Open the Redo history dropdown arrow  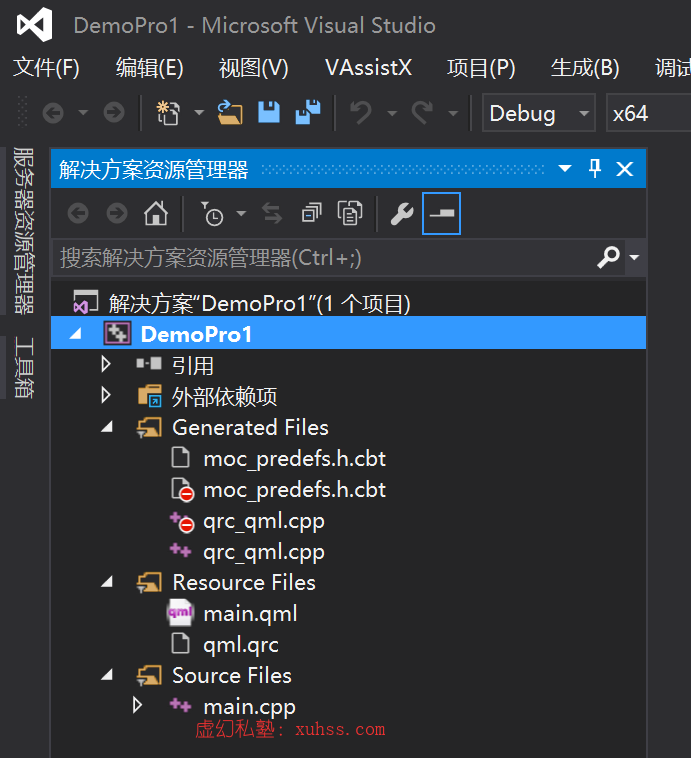453,114
